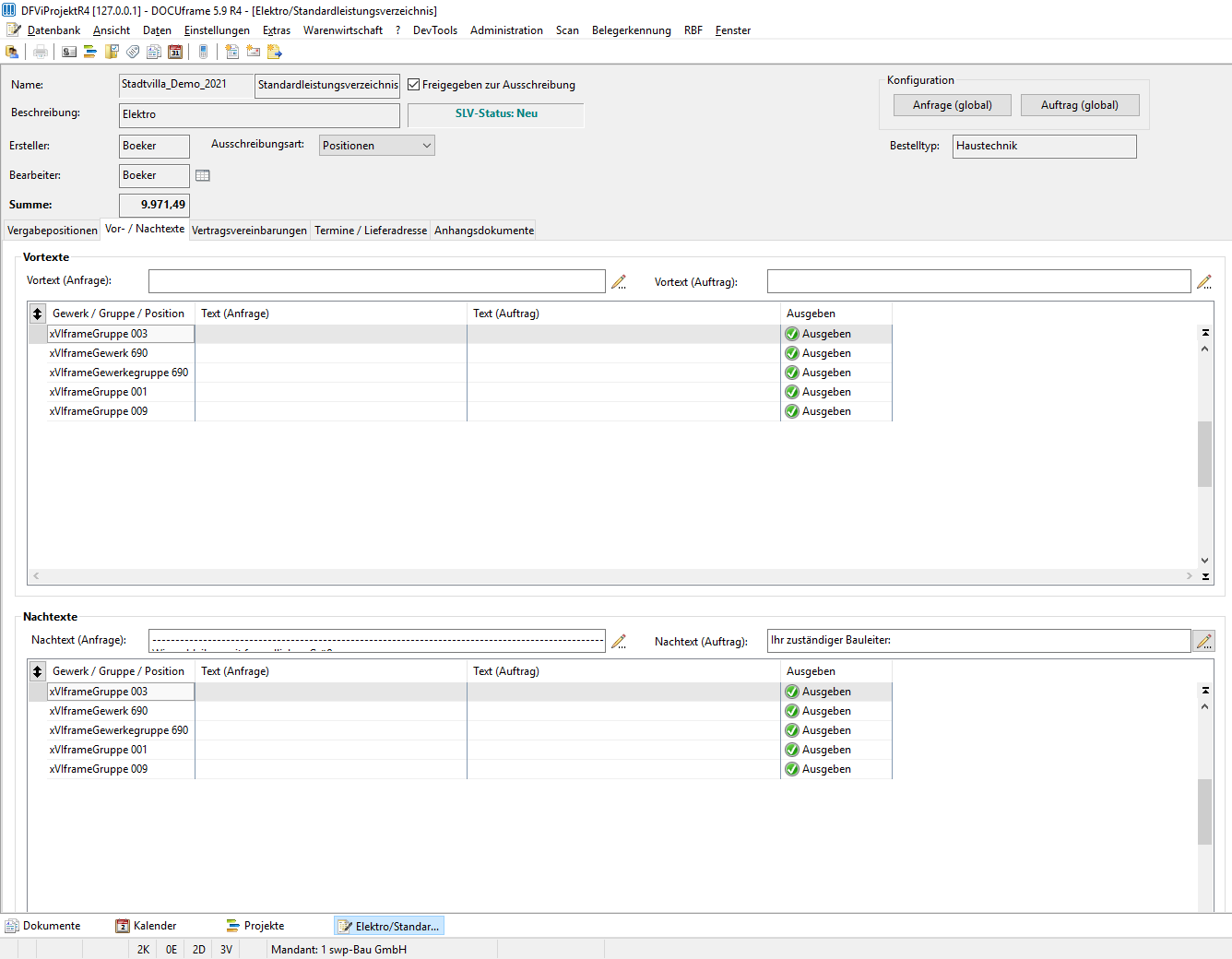Jump to bottom of Vortexte list
Image resolution: width=1232 pixels, height=959 pixels.
pos(1205,576)
